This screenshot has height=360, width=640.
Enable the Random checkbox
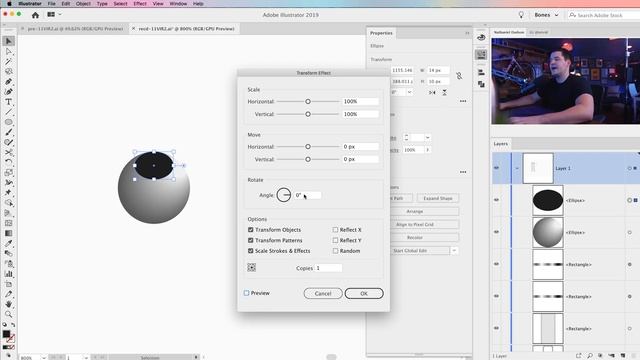[336, 251]
